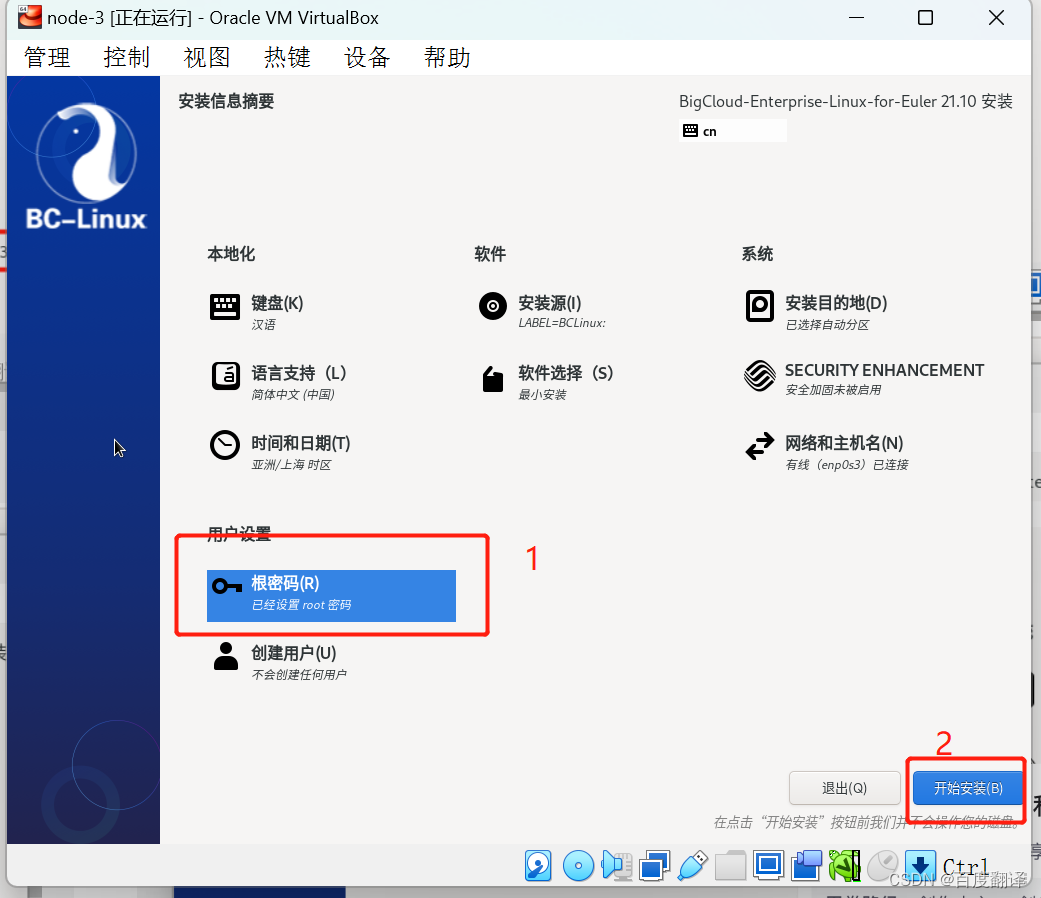The image size is (1041, 898).
Task: Click the package icon for 软件选择
Action: coord(493,379)
